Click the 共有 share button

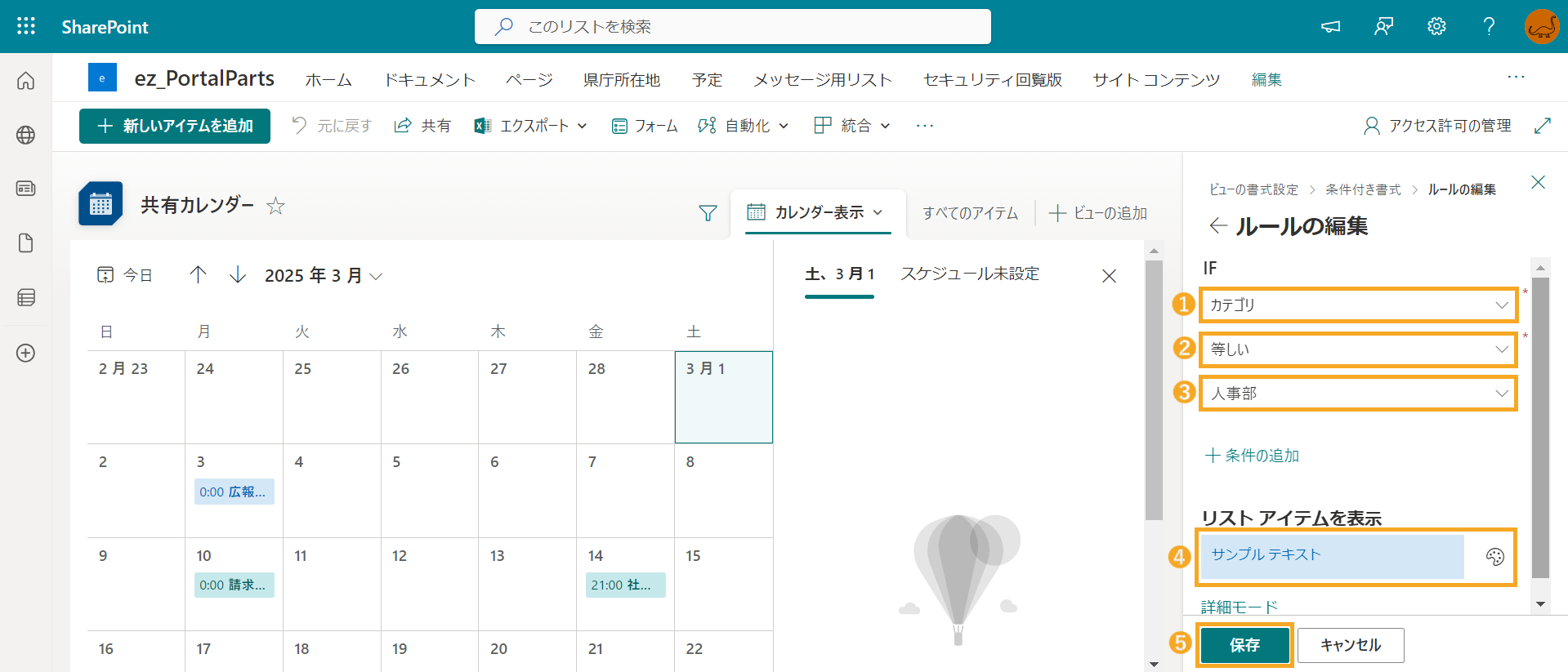422,126
